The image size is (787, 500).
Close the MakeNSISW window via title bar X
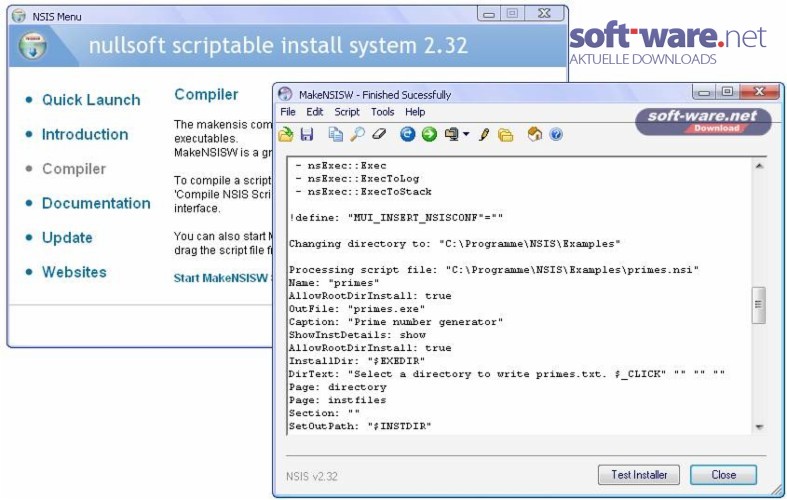[x=759, y=92]
